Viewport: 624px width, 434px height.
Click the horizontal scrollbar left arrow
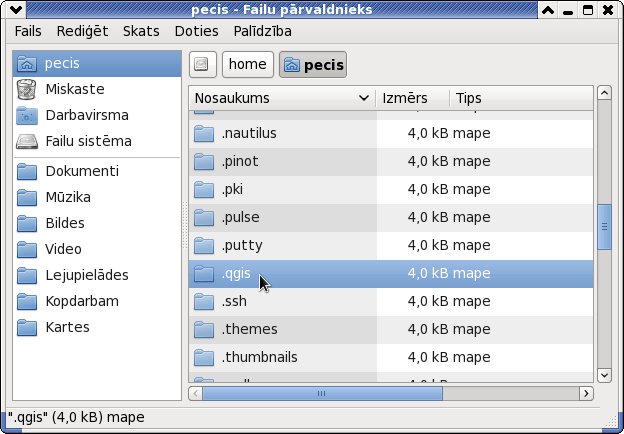[x=195, y=394]
